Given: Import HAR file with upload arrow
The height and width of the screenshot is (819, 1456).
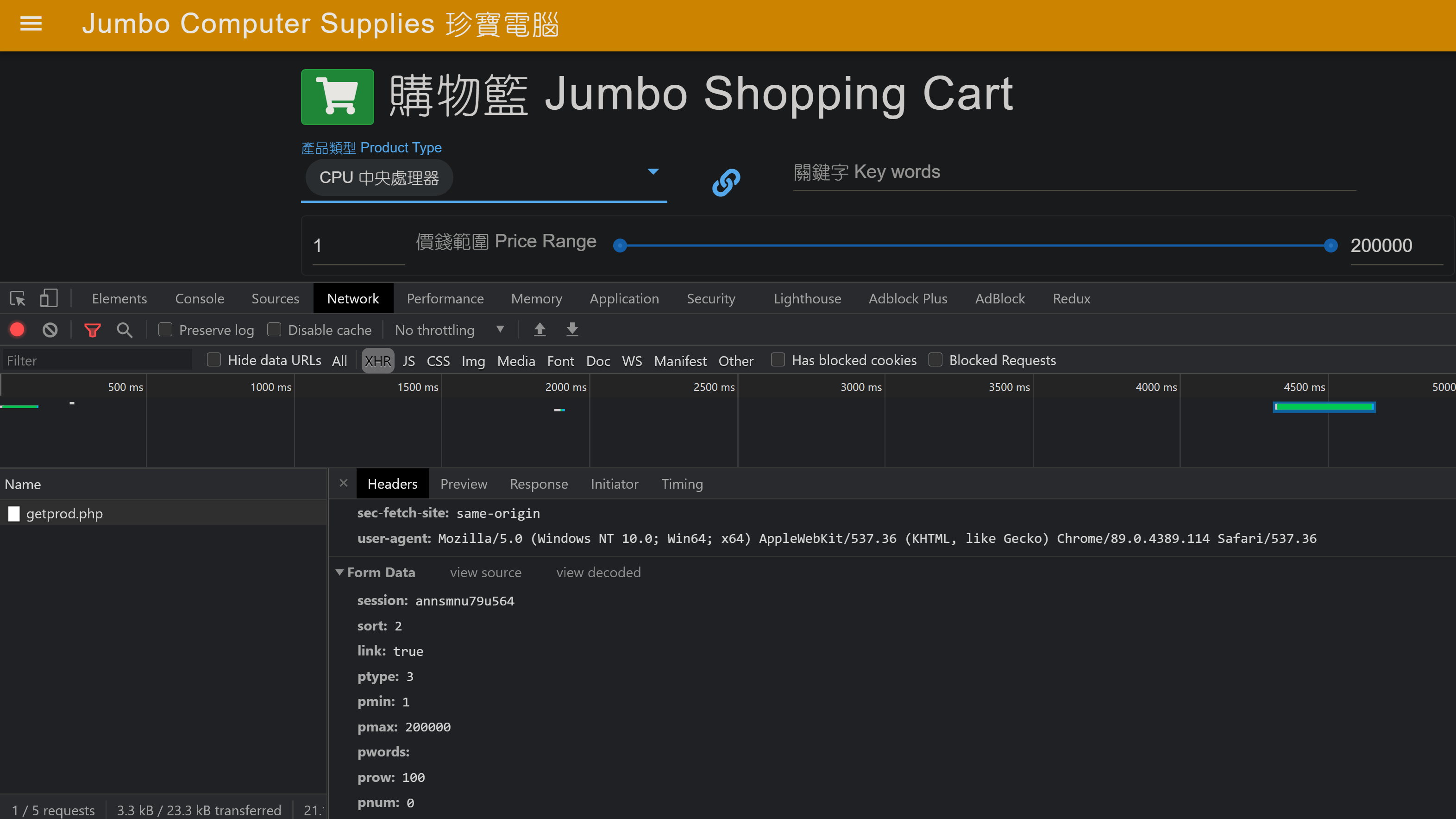Looking at the screenshot, I should coord(540,329).
